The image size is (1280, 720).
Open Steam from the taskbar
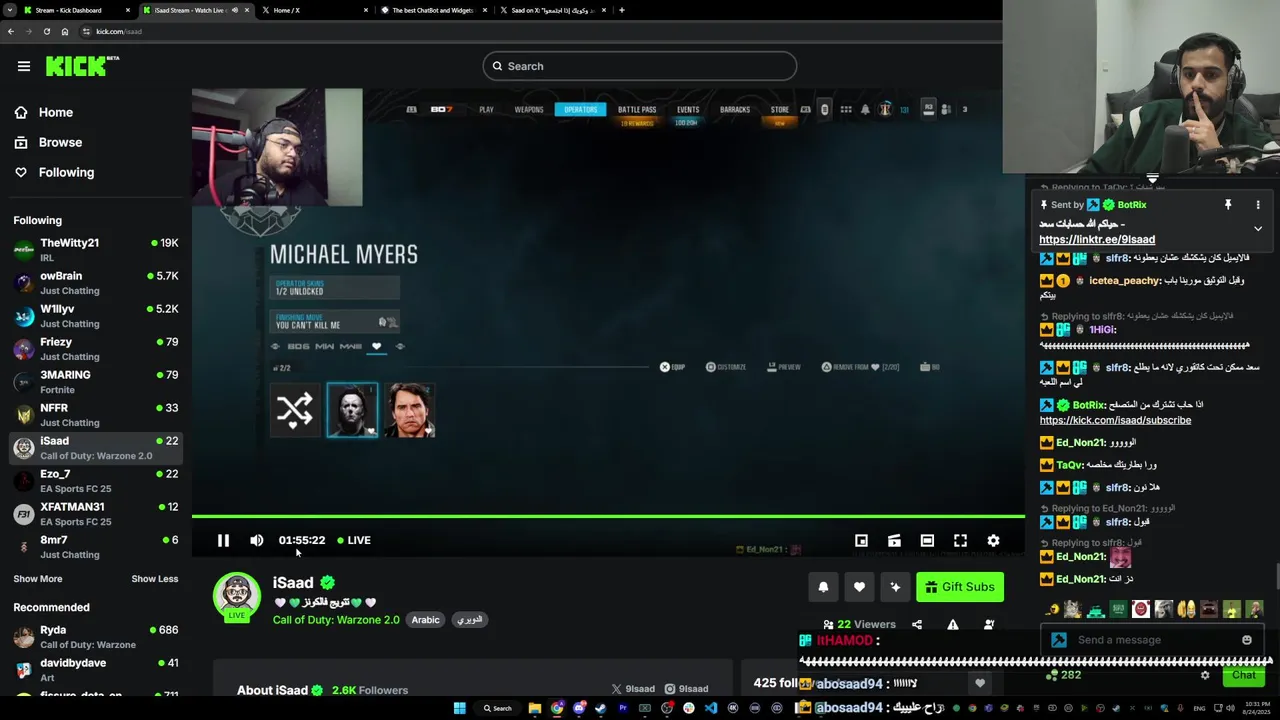(x=601, y=708)
